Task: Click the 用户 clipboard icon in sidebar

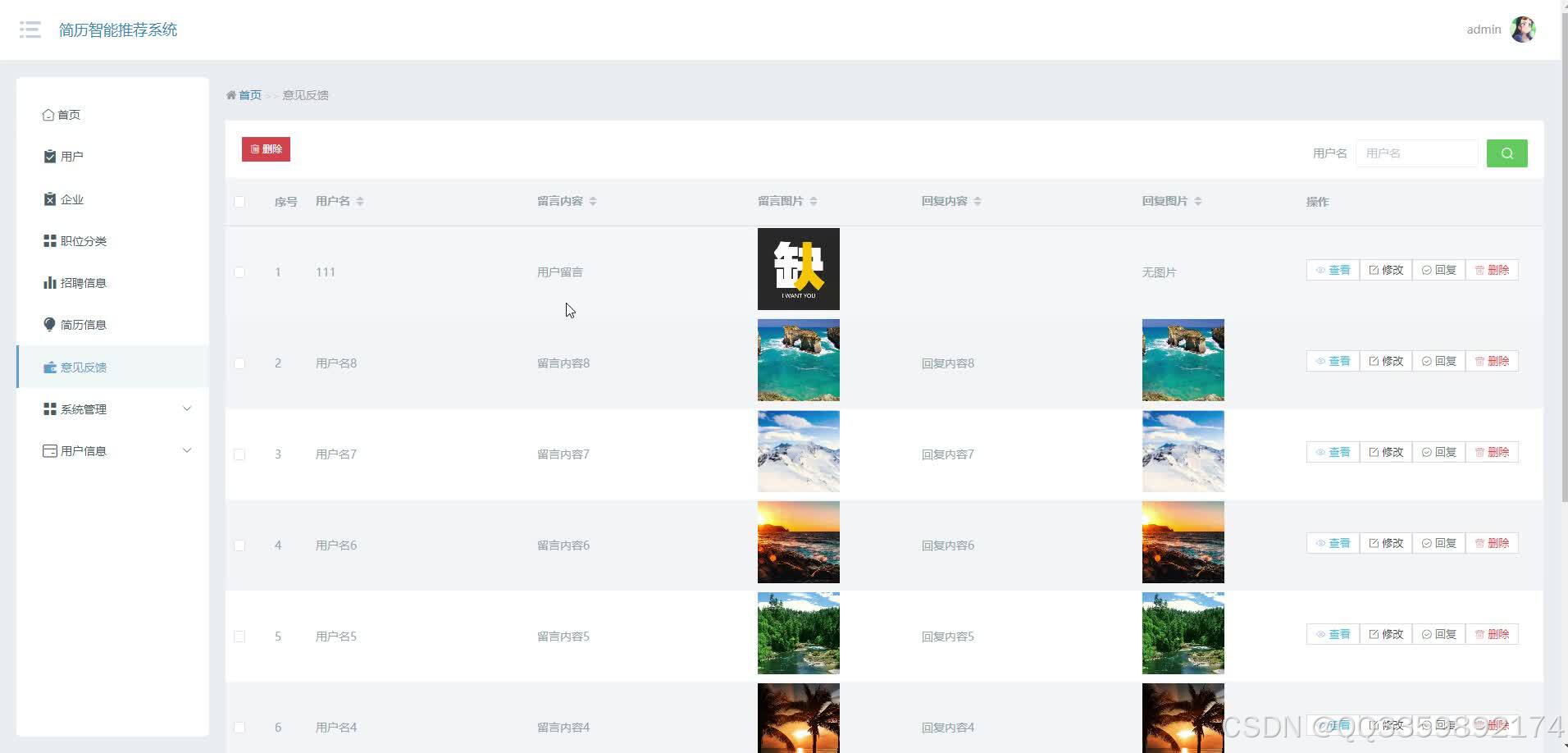Action: tap(50, 156)
